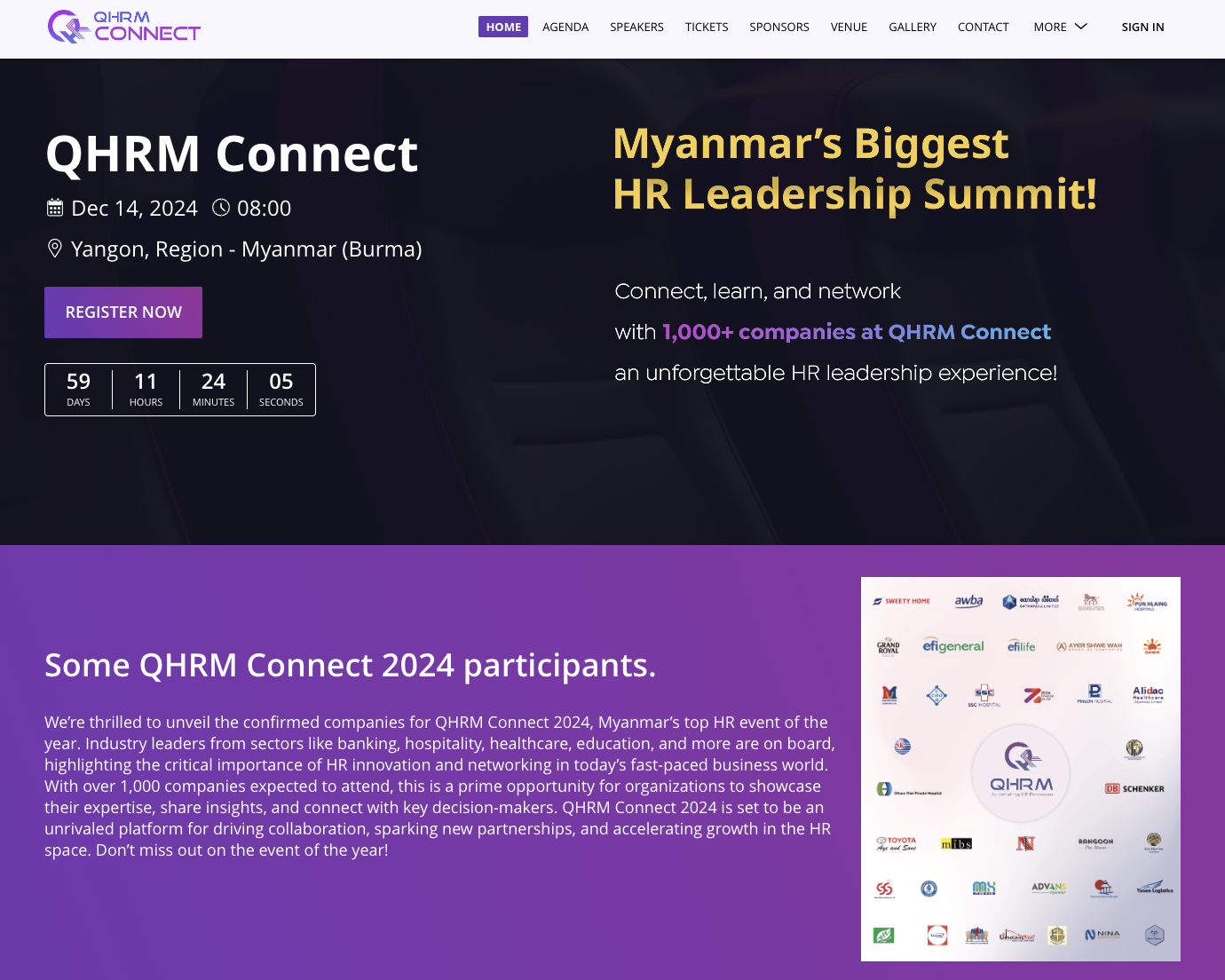Click the calendar icon beside Dec 14, 2024
Image resolution: width=1225 pixels, height=980 pixels.
click(55, 208)
